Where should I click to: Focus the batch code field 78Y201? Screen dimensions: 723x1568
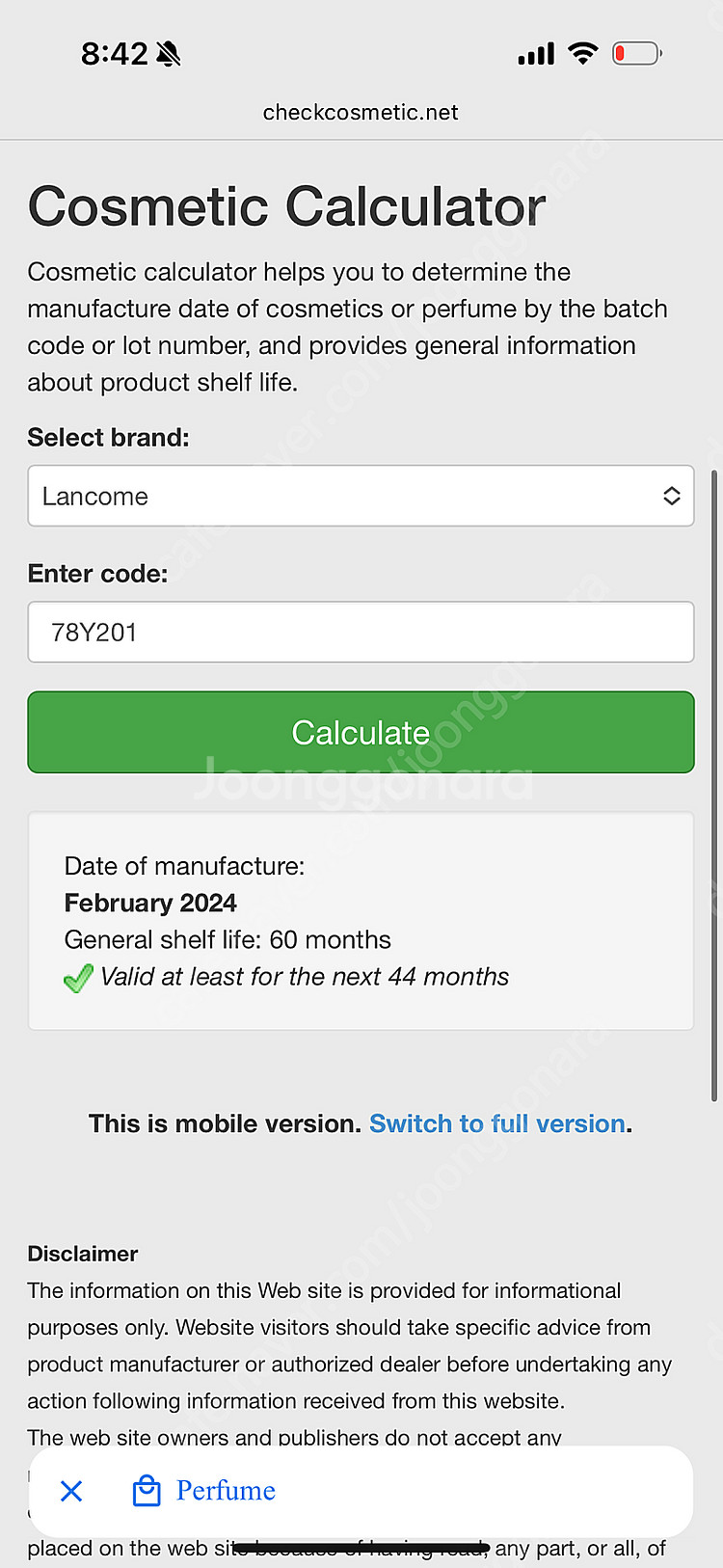pyautogui.click(x=361, y=632)
